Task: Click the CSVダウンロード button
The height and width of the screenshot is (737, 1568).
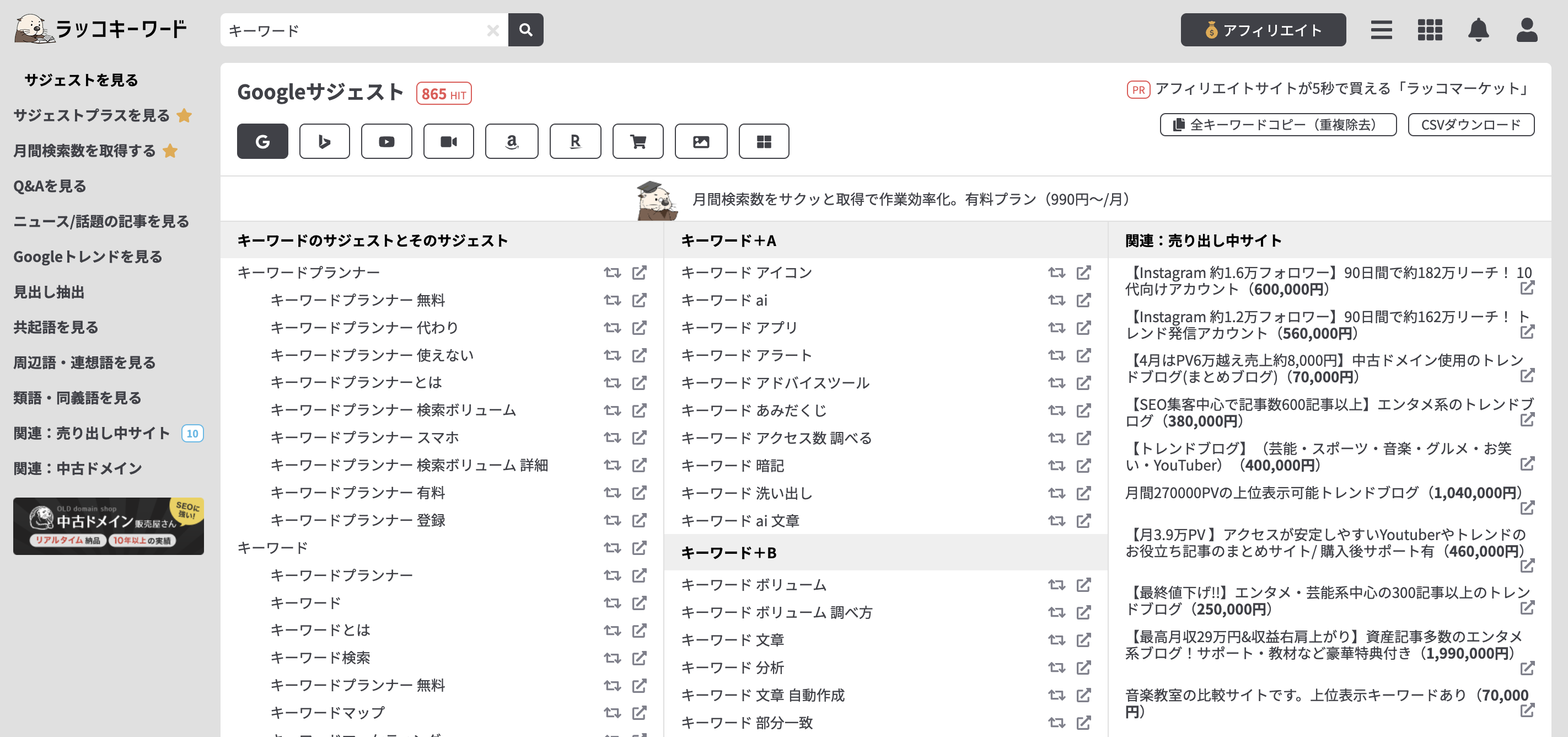Action: click(1470, 124)
